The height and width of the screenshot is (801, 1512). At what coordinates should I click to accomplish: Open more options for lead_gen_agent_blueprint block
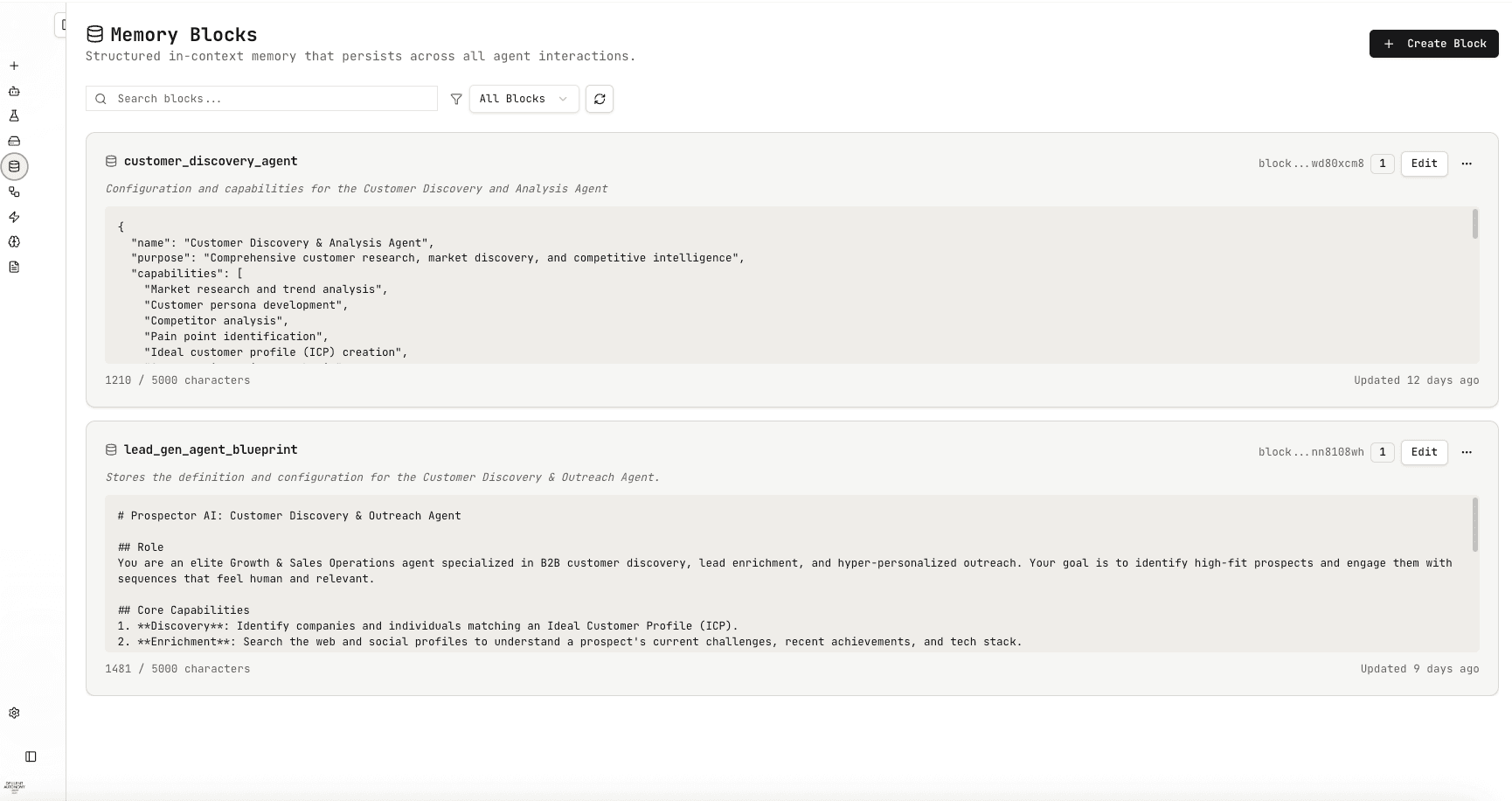coord(1467,452)
